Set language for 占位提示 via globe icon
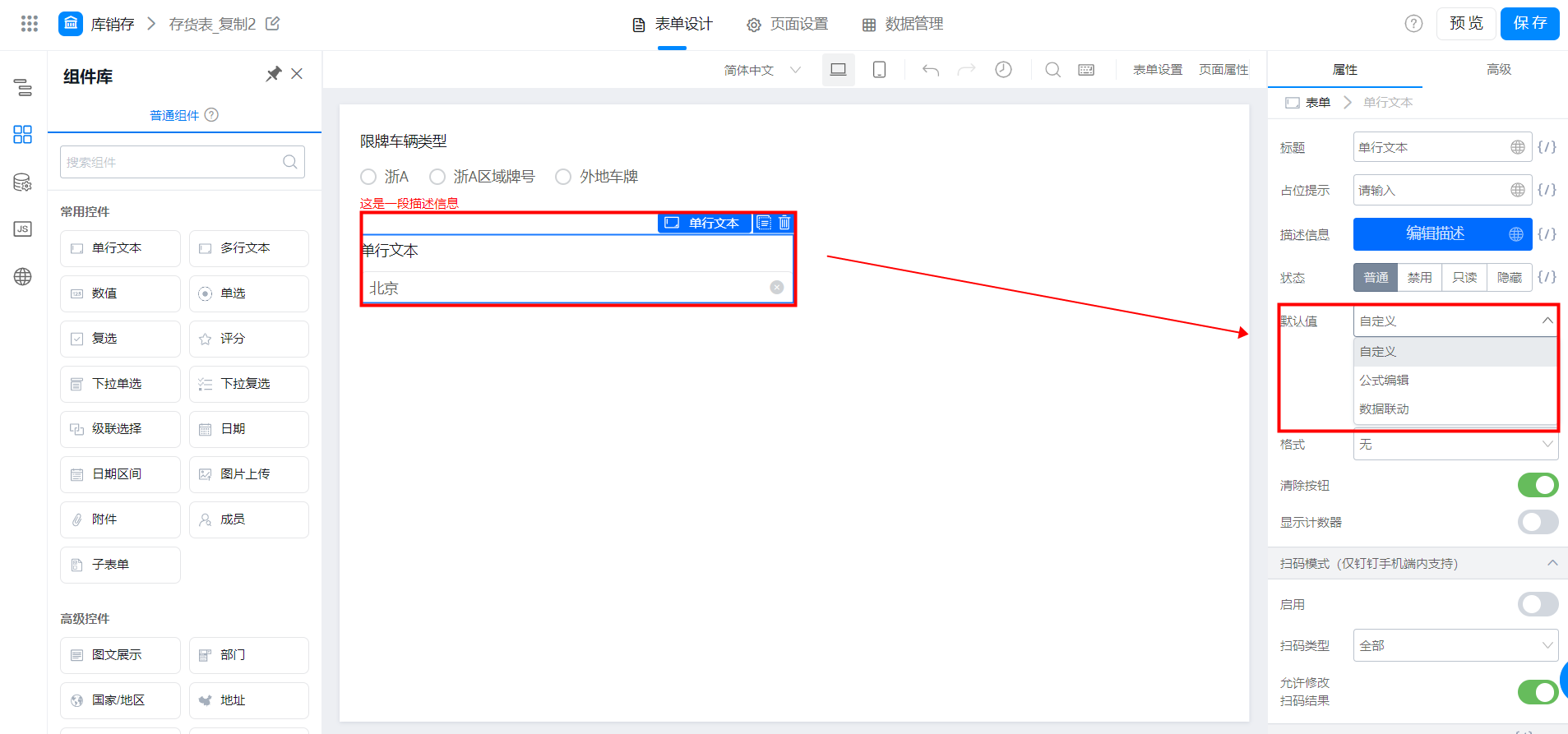The image size is (1568, 734). tap(1518, 190)
